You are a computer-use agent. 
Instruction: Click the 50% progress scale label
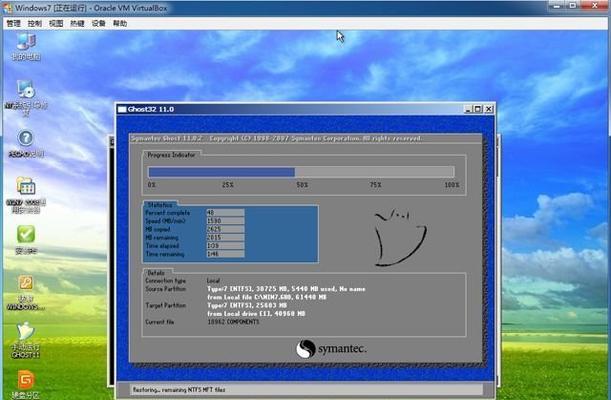tap(302, 185)
